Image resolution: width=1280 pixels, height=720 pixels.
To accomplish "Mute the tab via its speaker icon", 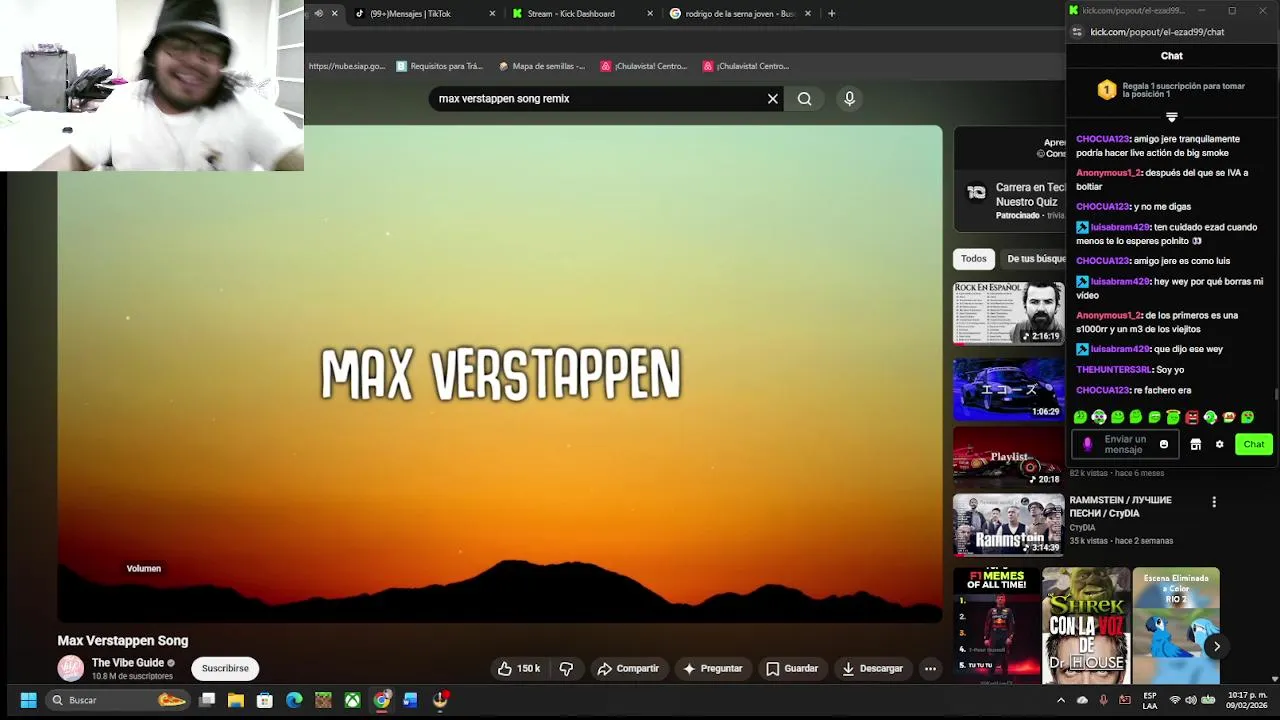I will tap(318, 13).
